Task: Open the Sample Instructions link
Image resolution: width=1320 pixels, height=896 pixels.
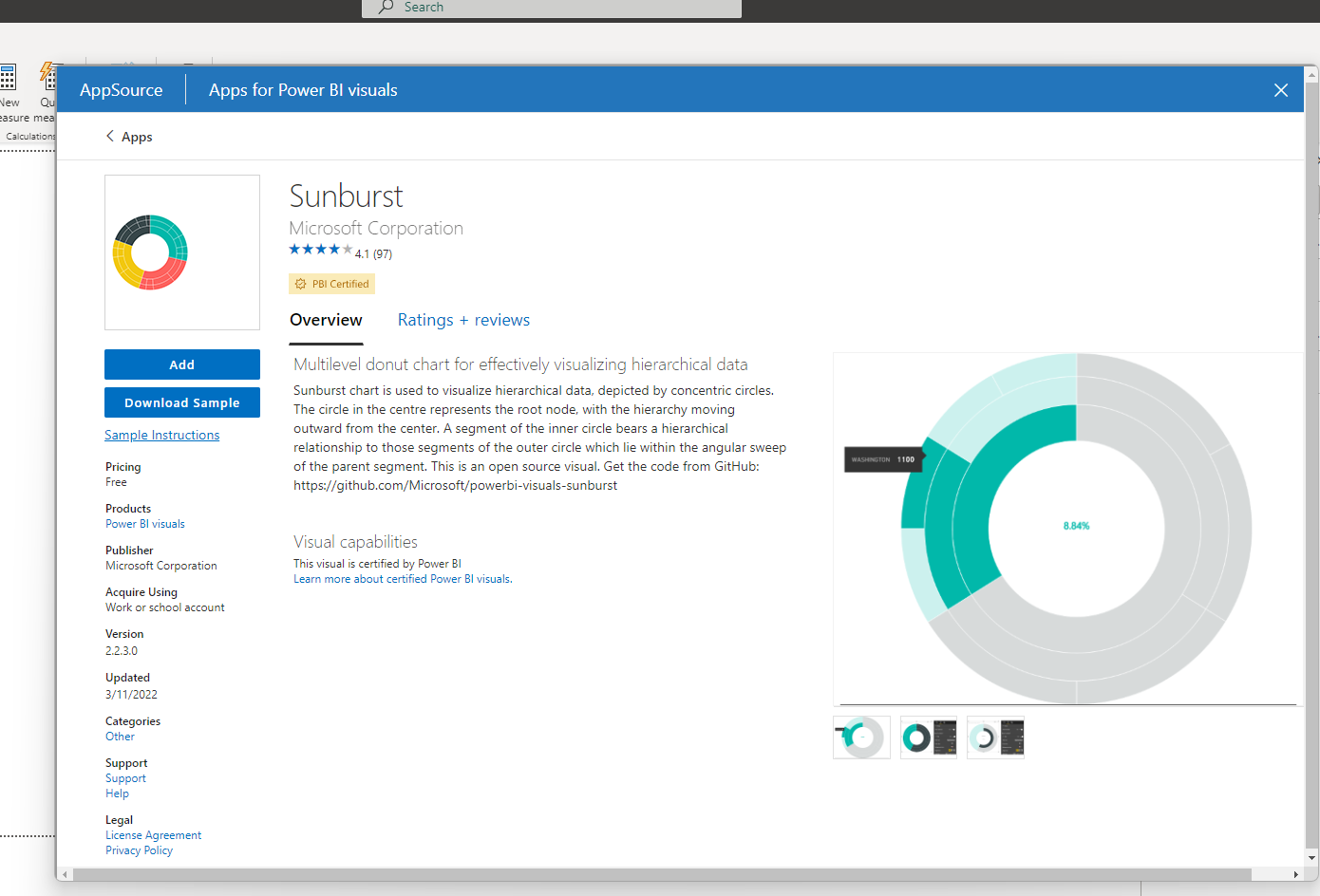Action: [x=162, y=435]
